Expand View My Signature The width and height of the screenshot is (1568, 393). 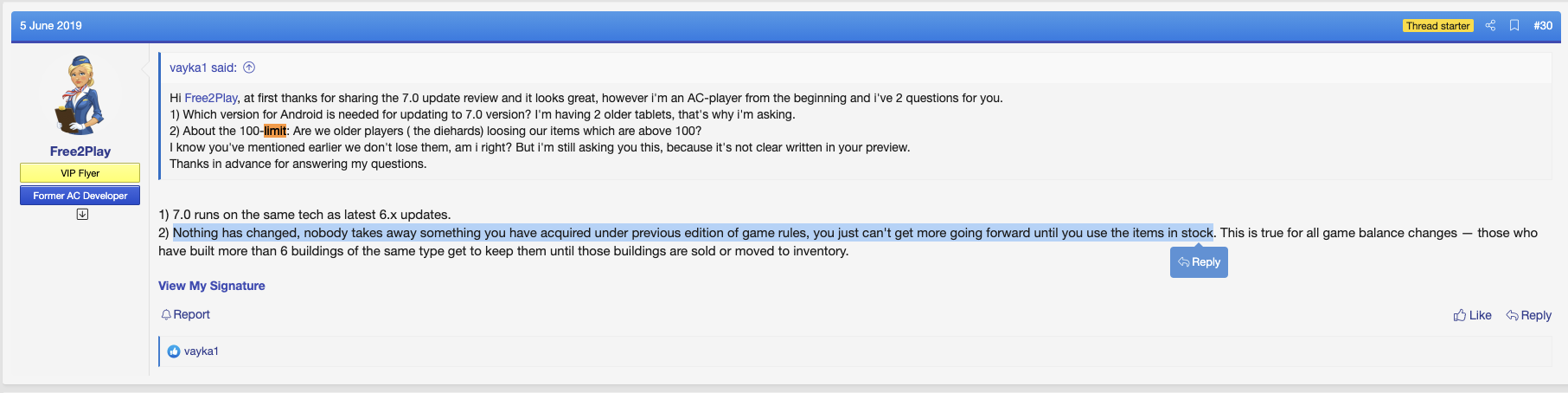pos(212,286)
